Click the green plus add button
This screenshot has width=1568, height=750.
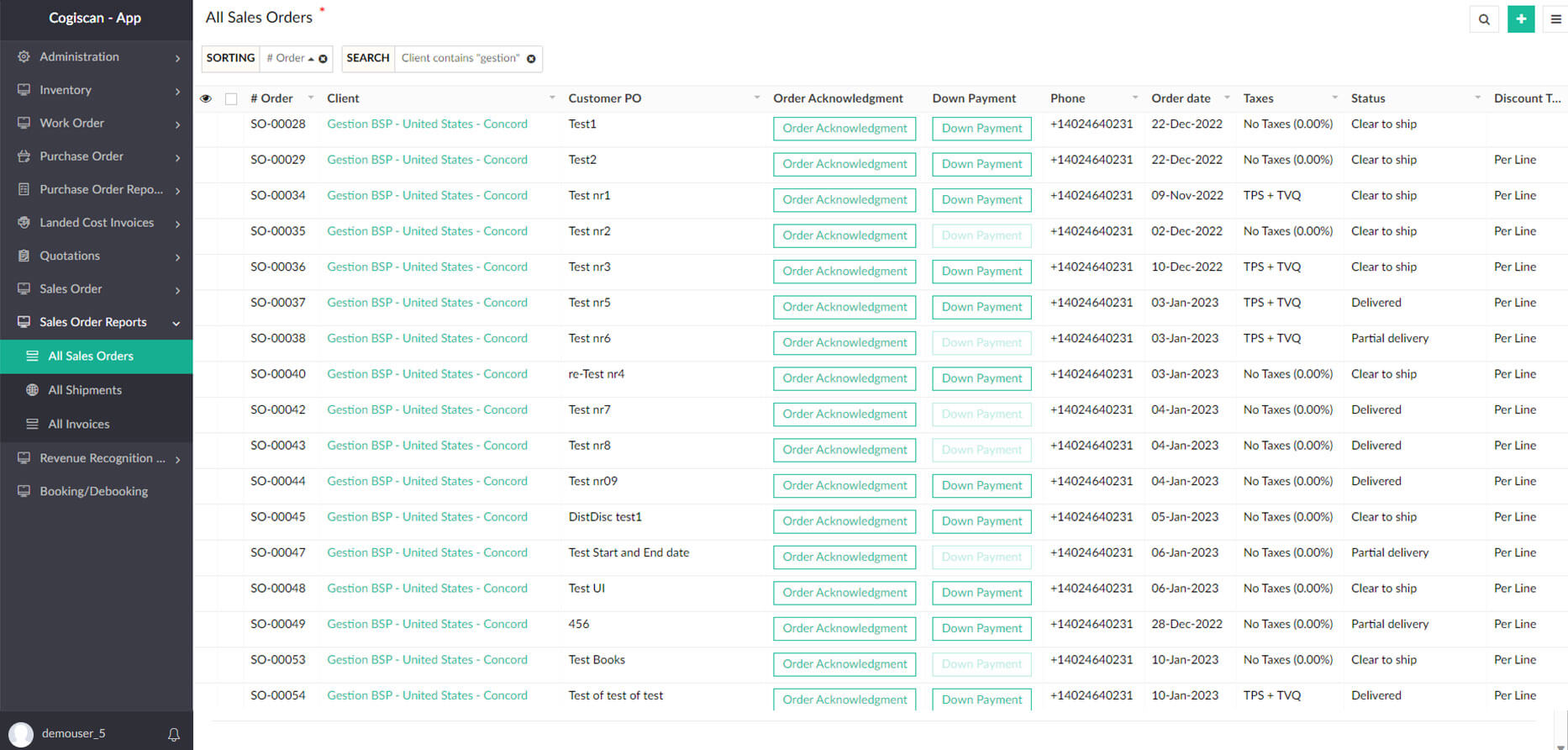(1521, 19)
